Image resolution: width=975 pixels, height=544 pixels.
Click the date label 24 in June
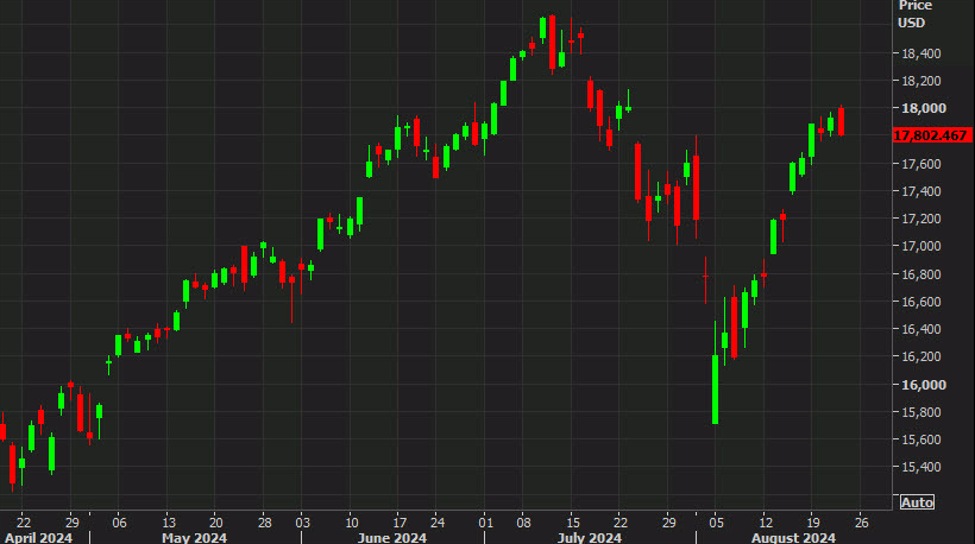point(437,522)
